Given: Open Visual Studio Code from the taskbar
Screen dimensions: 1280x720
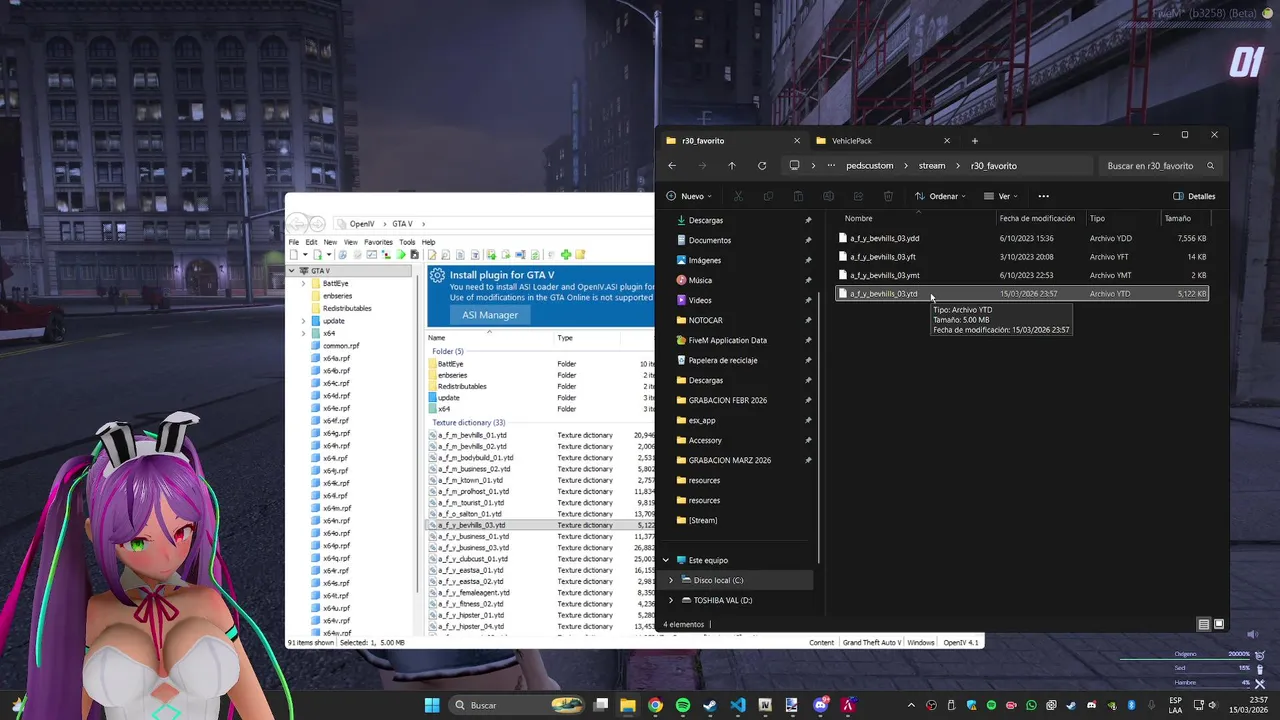Looking at the screenshot, I should click(738, 705).
